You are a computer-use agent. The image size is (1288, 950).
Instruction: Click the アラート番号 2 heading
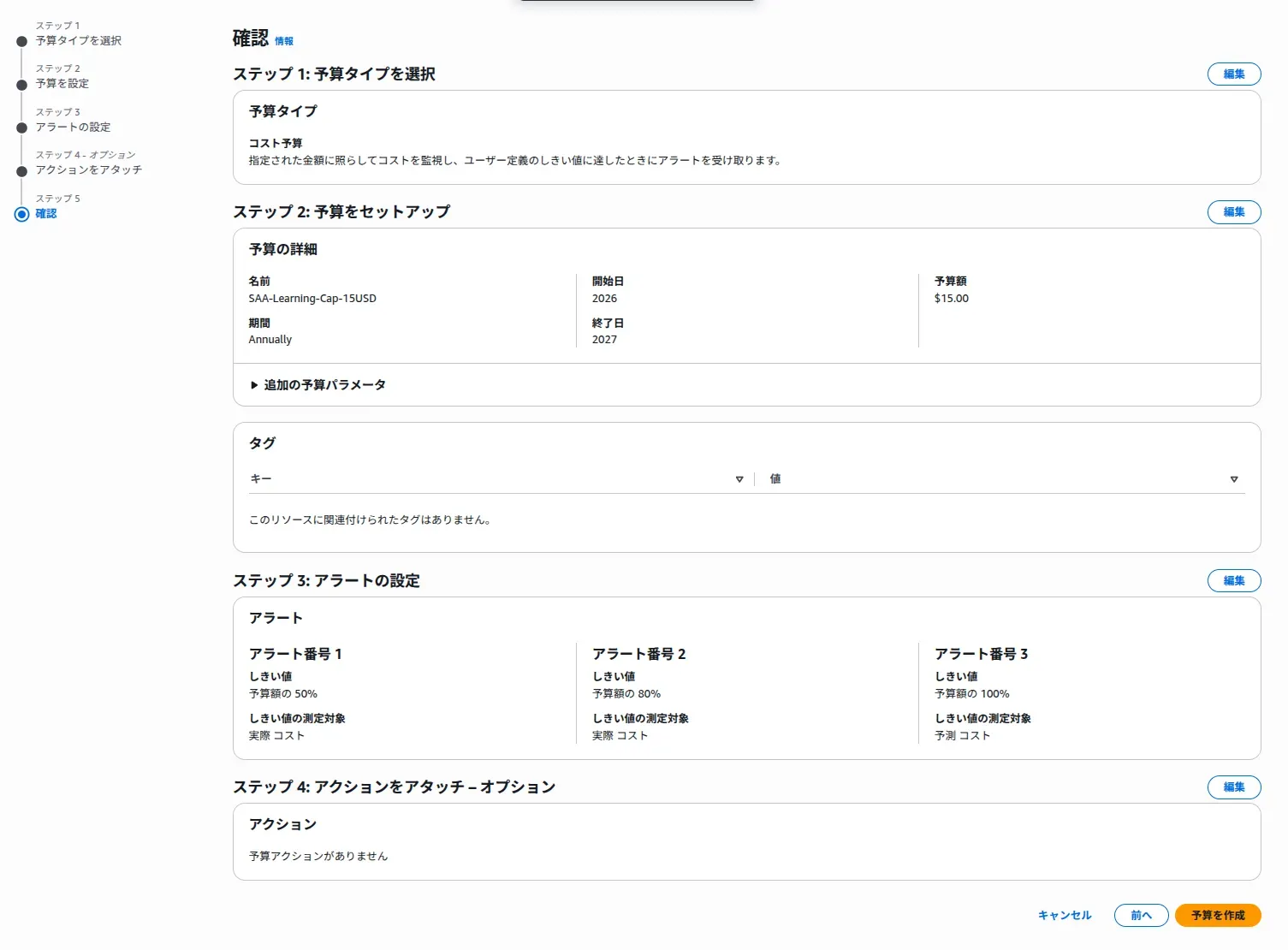[638, 655]
